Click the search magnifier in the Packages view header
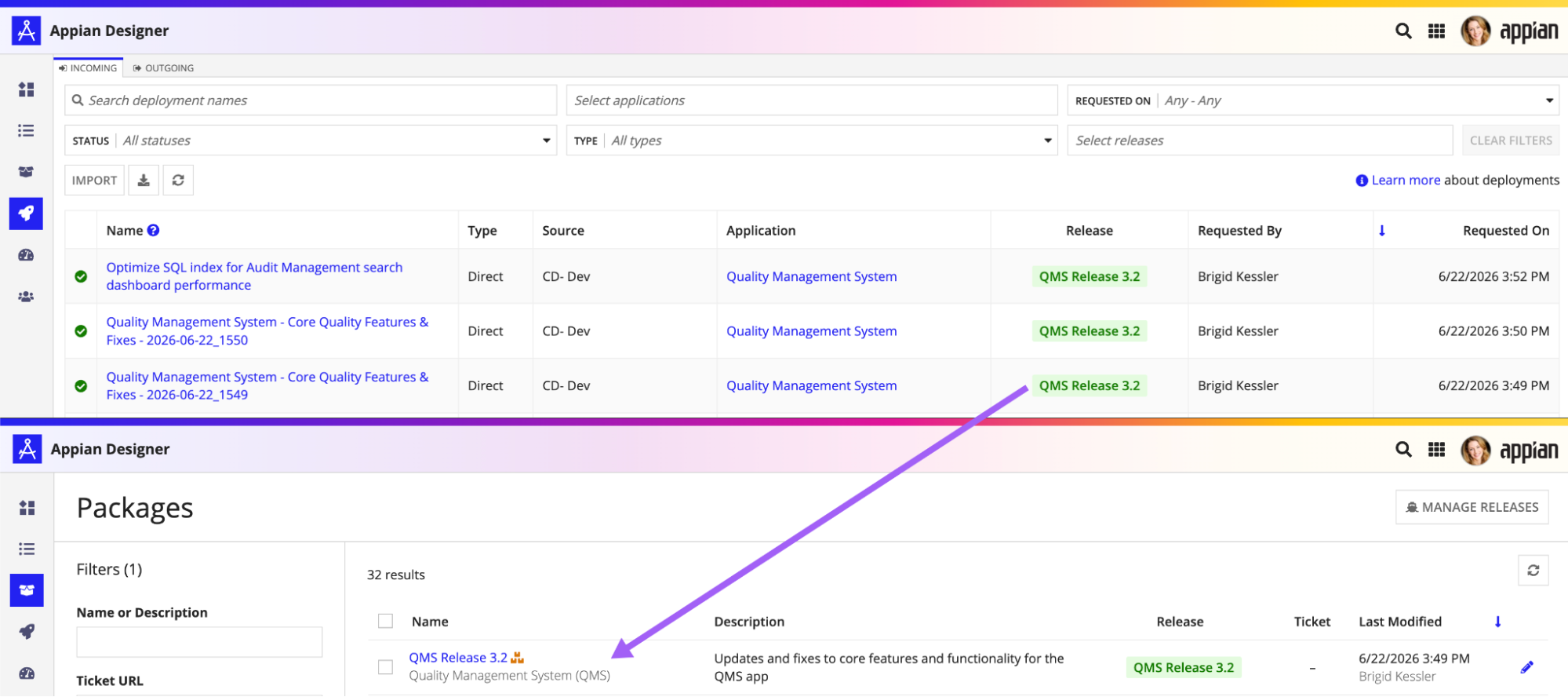Viewport: 1568px width, 697px height. click(x=1403, y=450)
